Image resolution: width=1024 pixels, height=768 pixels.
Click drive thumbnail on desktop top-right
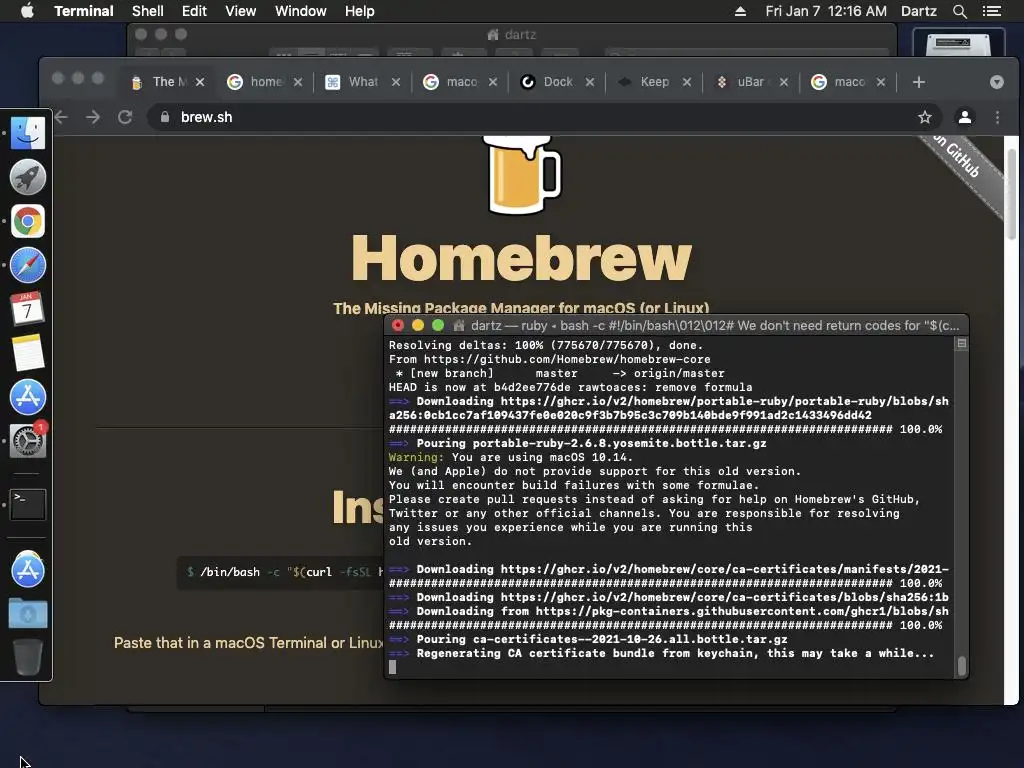point(958,43)
